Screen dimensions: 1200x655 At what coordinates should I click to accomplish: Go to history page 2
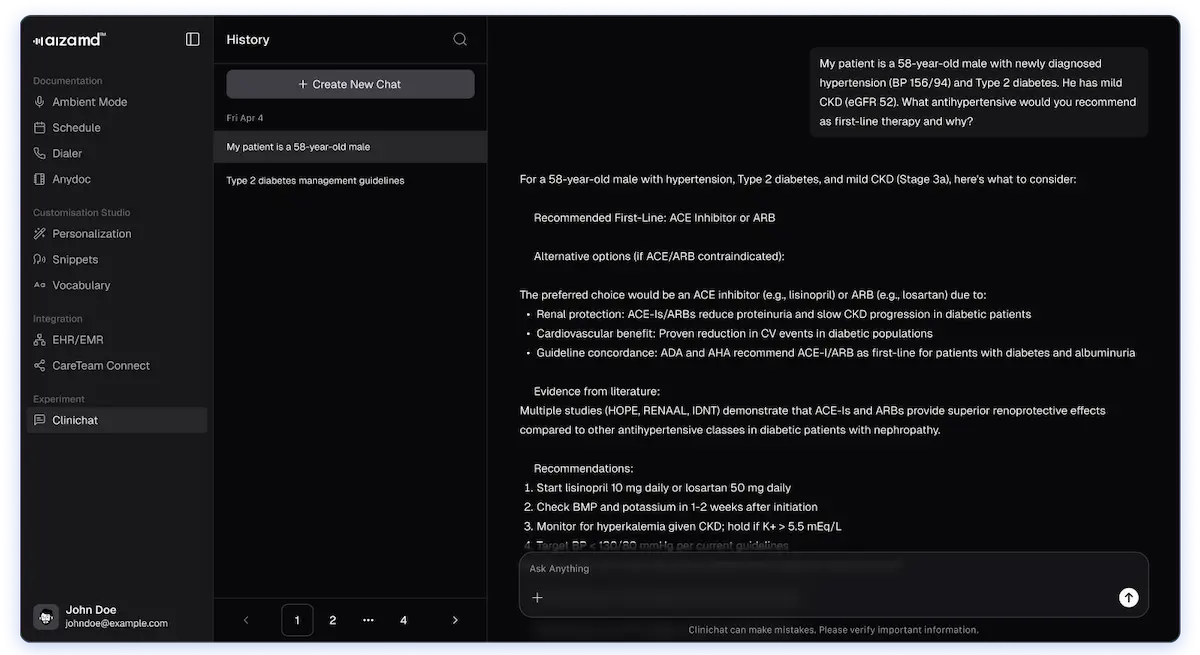pos(333,620)
